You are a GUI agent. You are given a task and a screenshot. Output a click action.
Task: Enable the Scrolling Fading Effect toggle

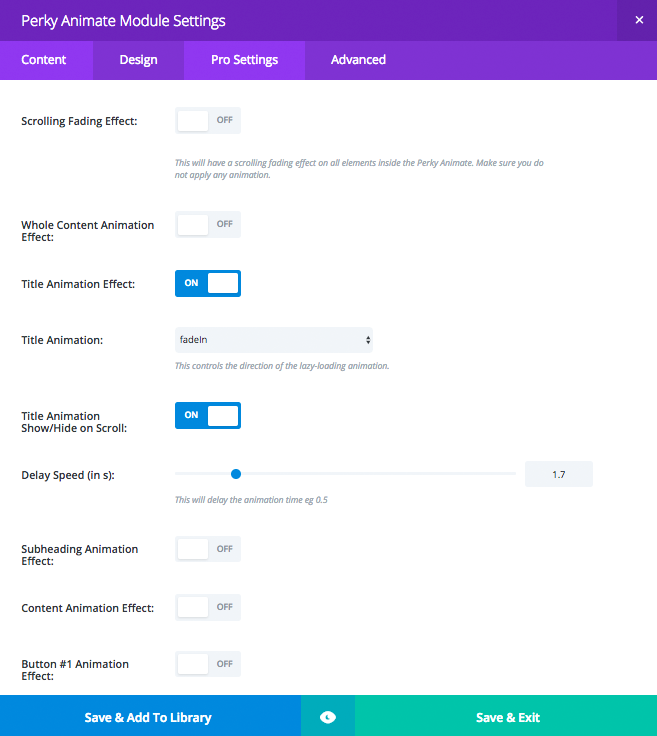pyautogui.click(x=208, y=121)
